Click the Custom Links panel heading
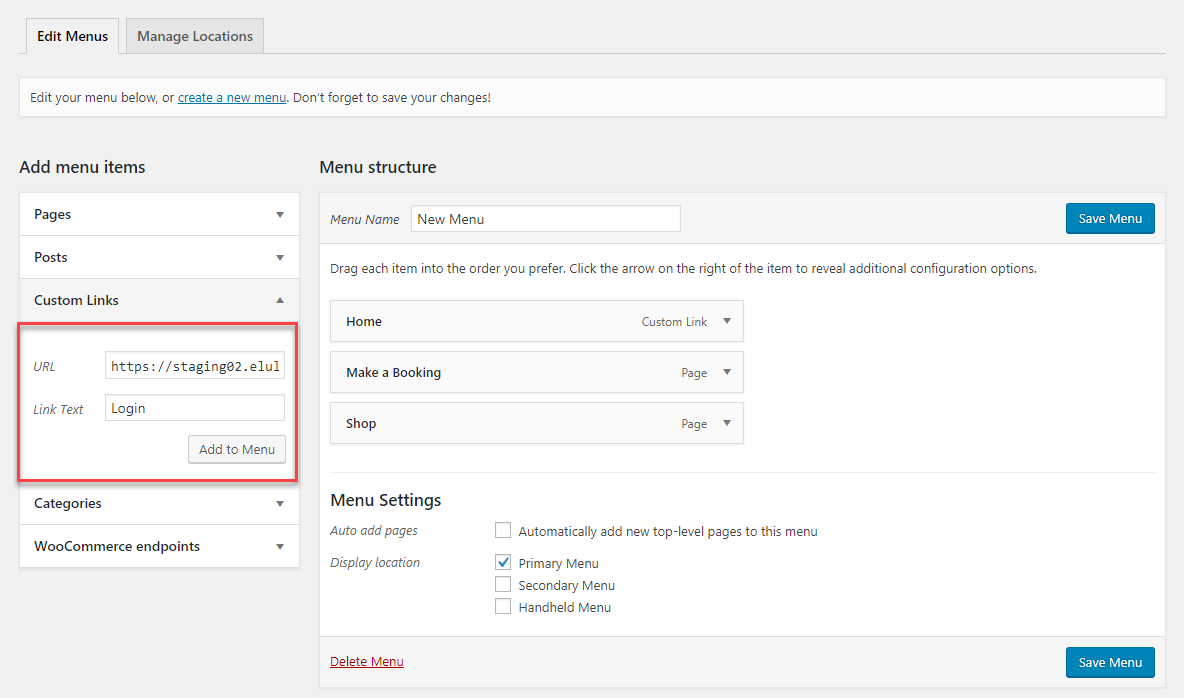Viewport: 1184px width, 698px height. click(76, 301)
